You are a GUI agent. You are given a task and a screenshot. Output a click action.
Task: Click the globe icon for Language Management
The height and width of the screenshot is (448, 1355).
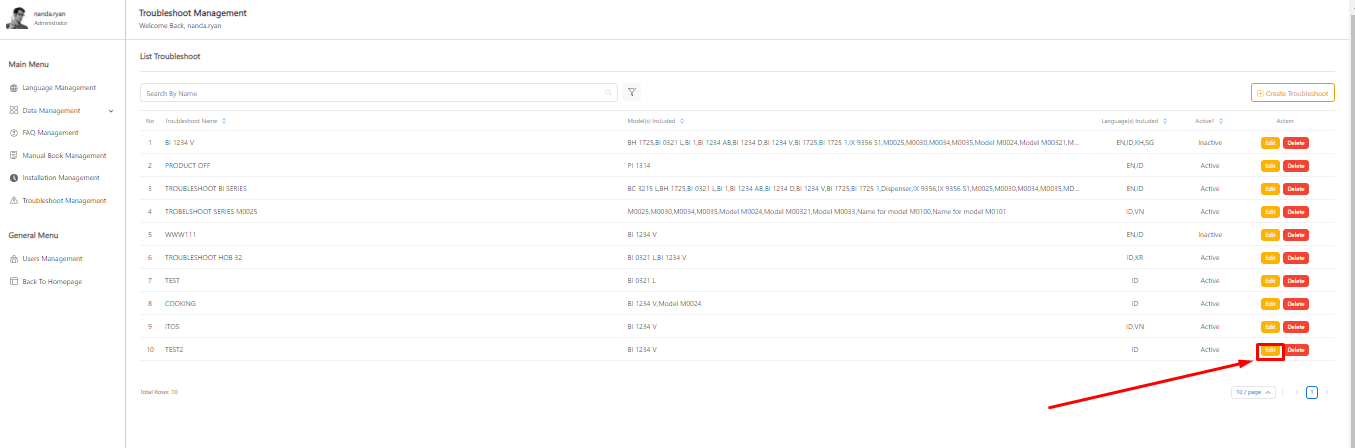pyautogui.click(x=14, y=88)
